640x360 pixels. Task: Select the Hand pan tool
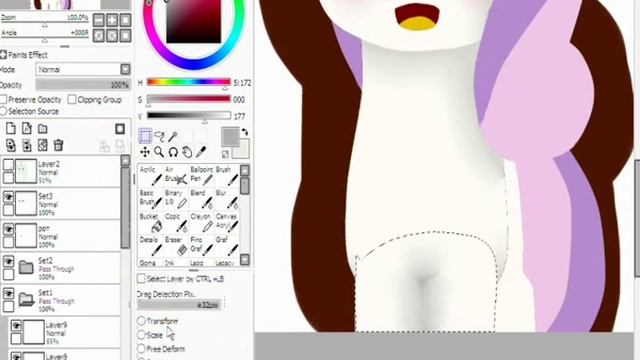pyautogui.click(x=187, y=152)
